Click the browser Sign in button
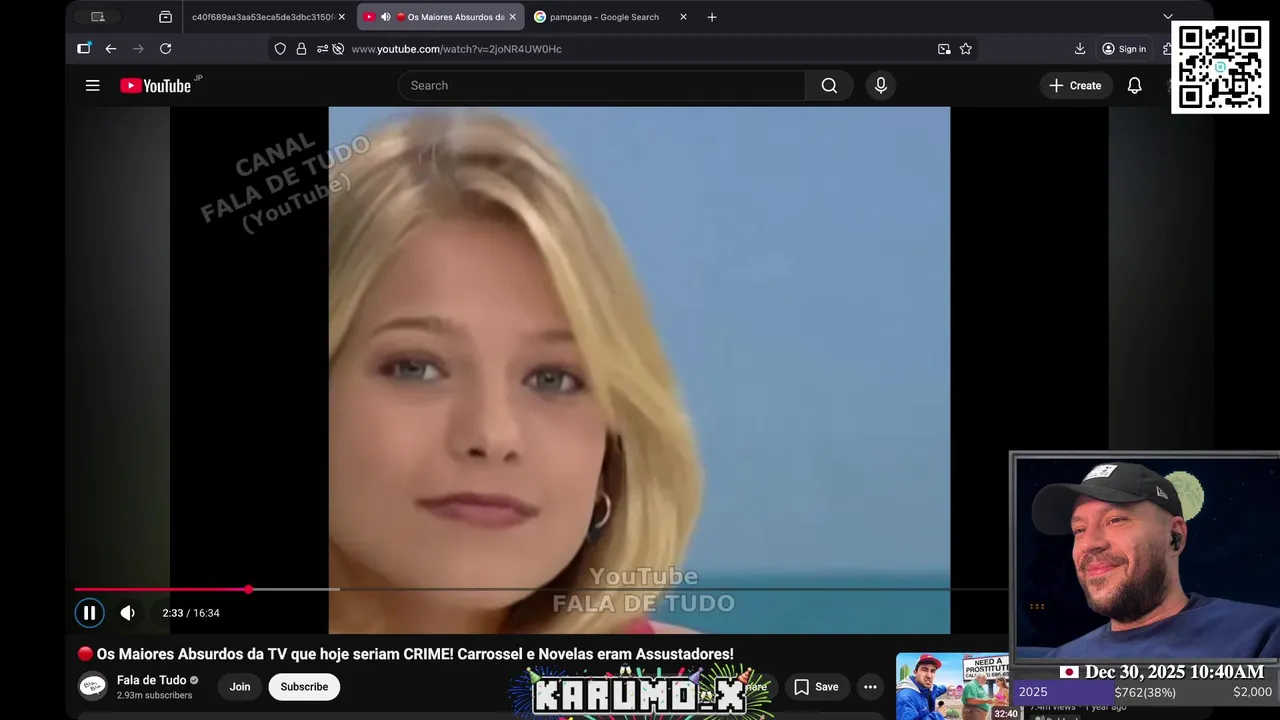This screenshot has height=720, width=1280. tap(1124, 49)
